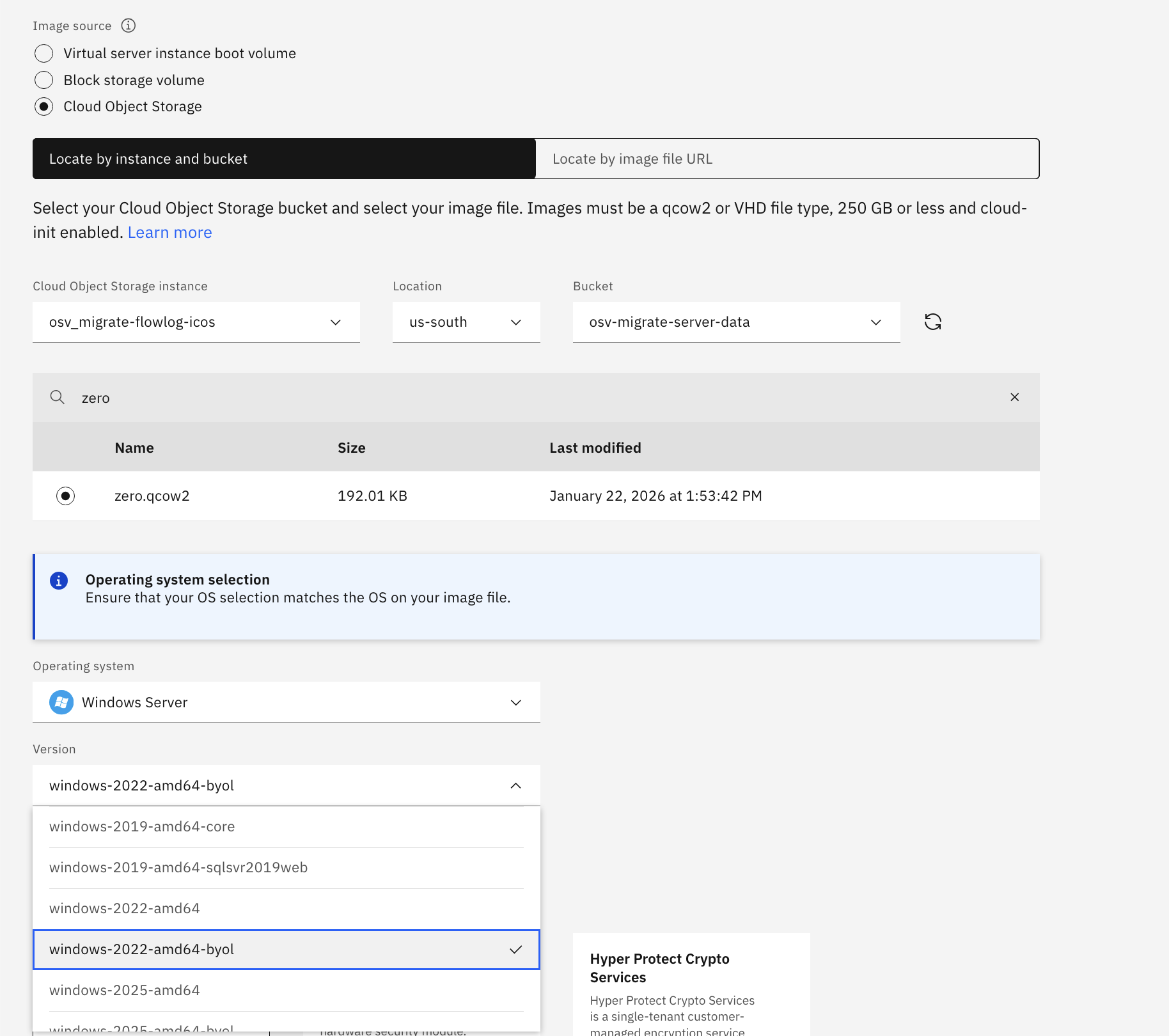Screen dimensions: 1169x1036
Task: Open the Bucket osv-migrate-server-data dropdown
Action: [737, 322]
